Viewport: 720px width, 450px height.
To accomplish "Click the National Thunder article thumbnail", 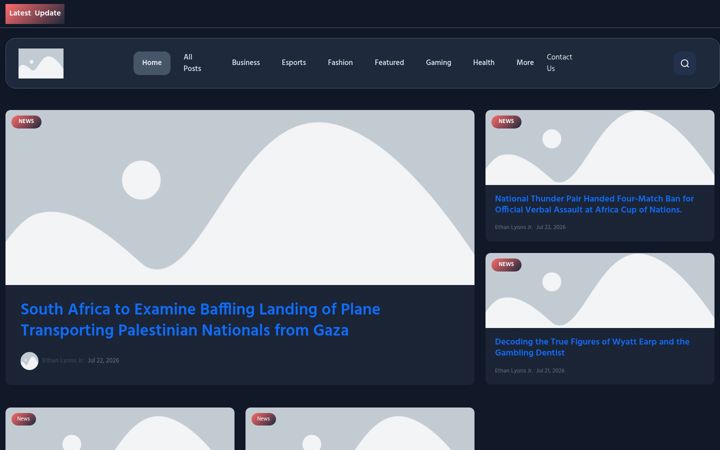I will point(600,147).
